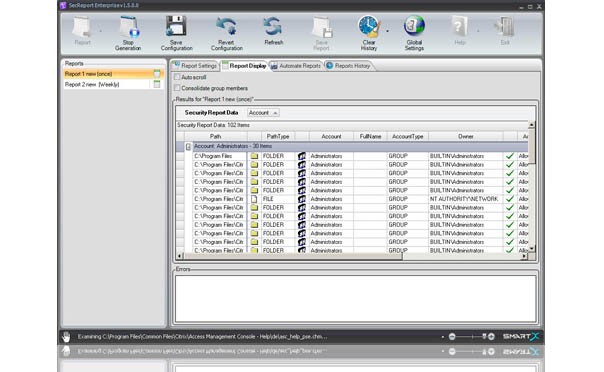Open the Account grouping dropdown
Viewport: 604px width, 372px height.
pyautogui.click(x=263, y=113)
